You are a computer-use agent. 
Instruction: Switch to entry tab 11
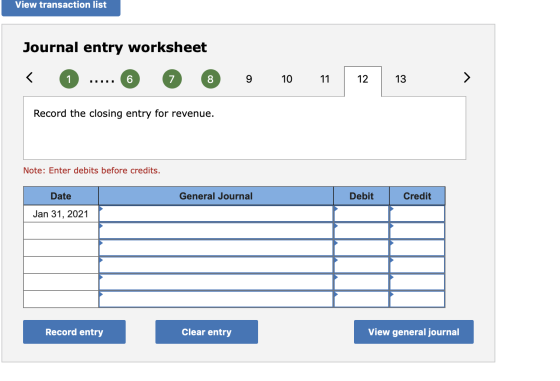pos(325,79)
